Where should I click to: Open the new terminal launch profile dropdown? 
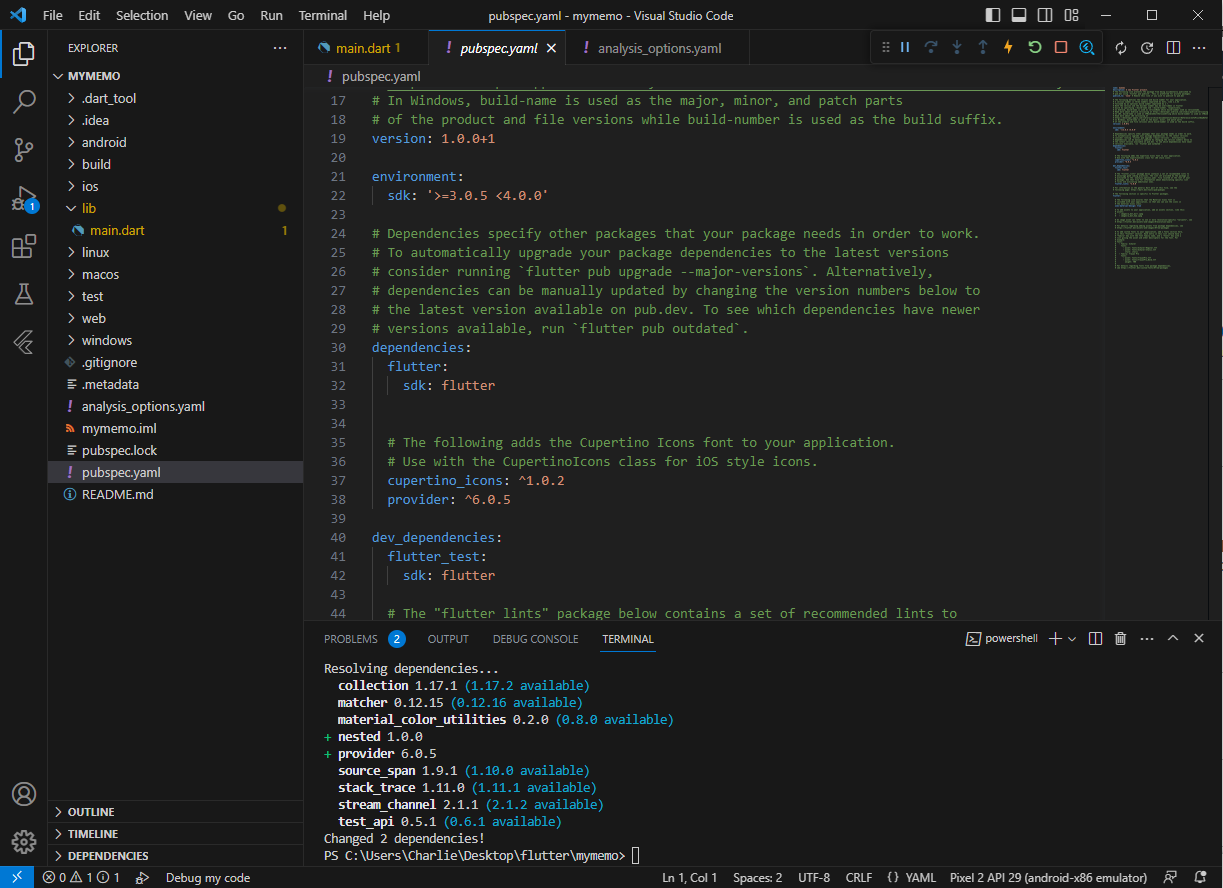pyautogui.click(x=1072, y=638)
